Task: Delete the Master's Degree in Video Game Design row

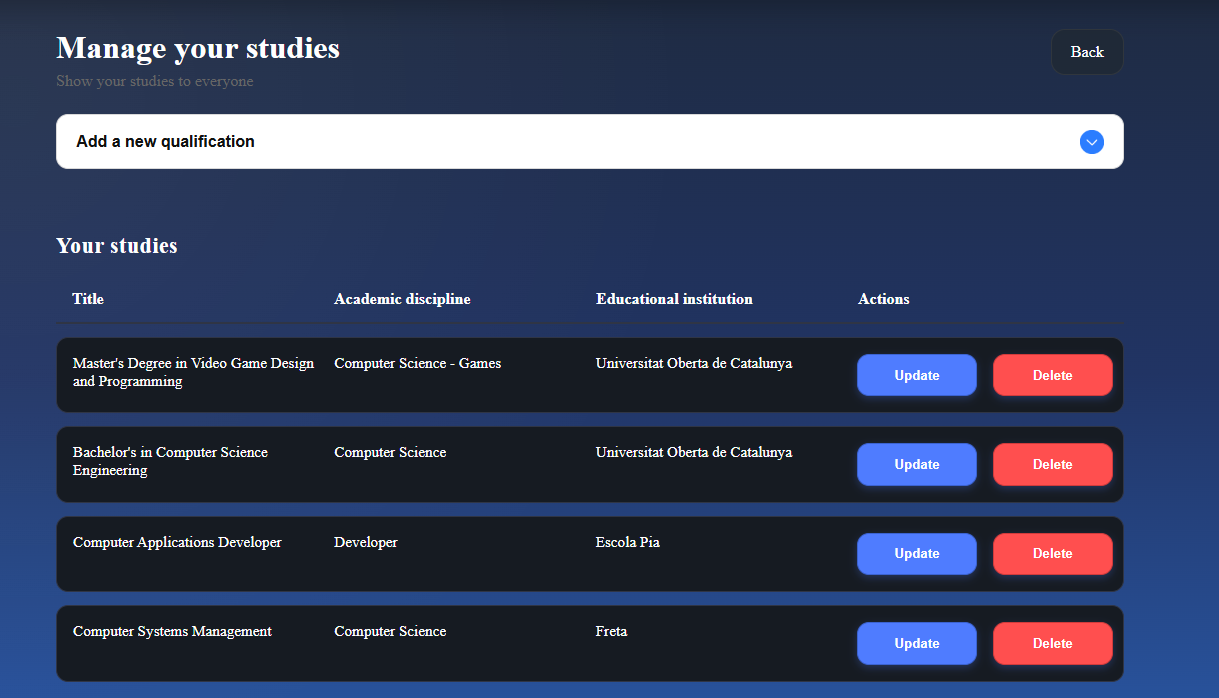Action: (1053, 375)
